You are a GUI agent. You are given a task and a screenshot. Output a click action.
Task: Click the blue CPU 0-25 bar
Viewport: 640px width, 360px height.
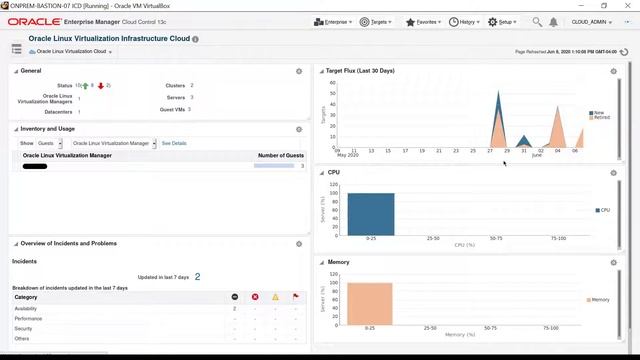371,214
